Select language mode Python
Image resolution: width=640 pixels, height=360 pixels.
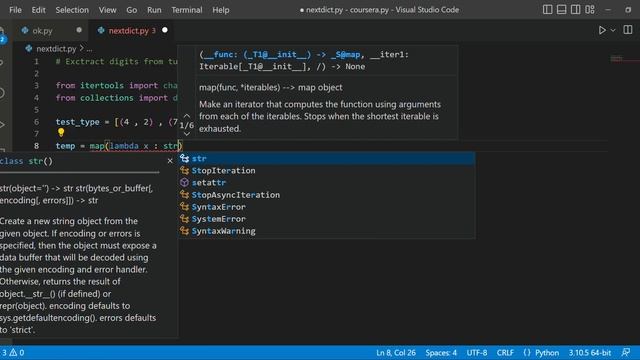[x=547, y=353]
